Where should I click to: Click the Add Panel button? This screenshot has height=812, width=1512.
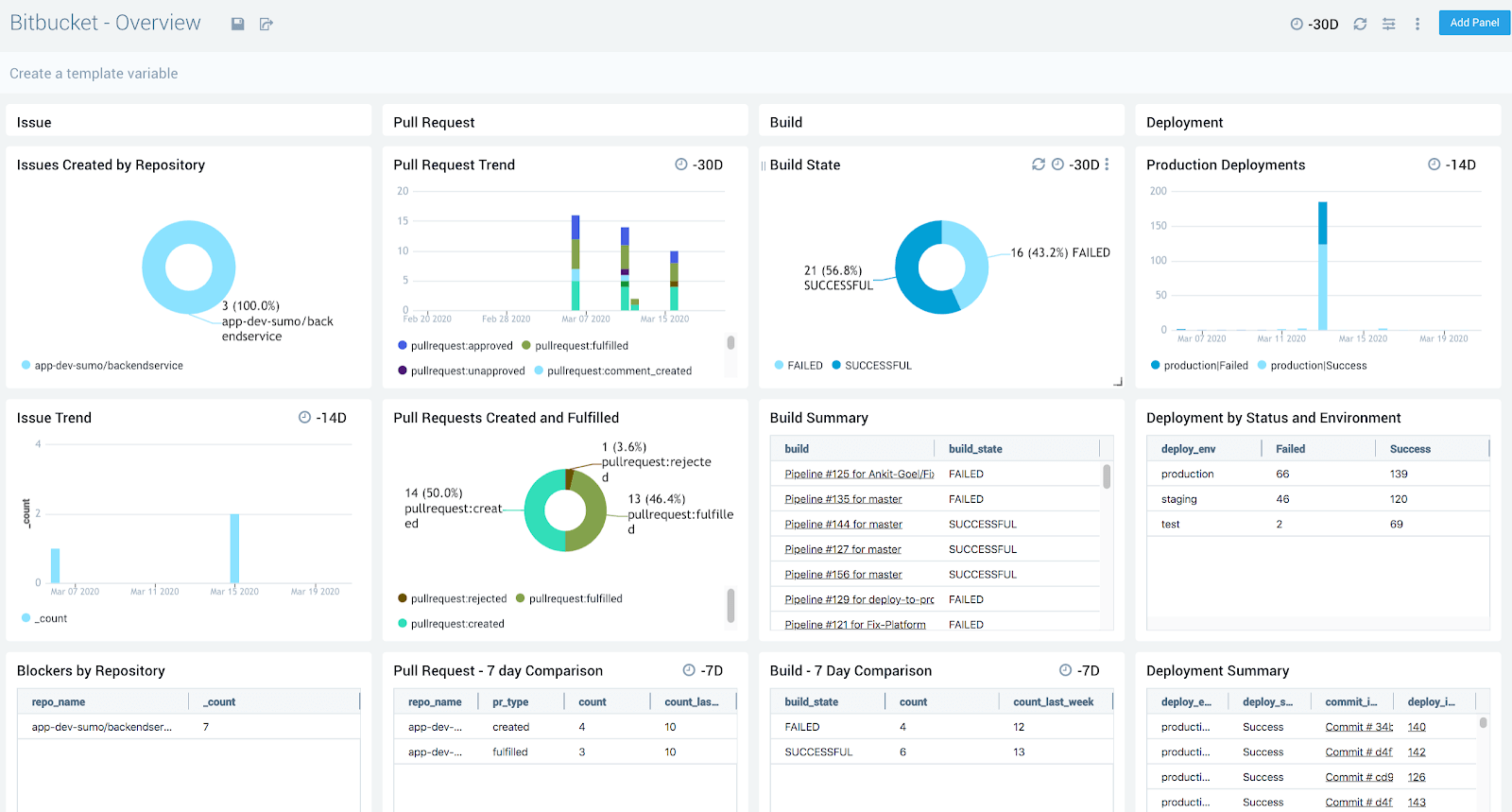click(1474, 23)
